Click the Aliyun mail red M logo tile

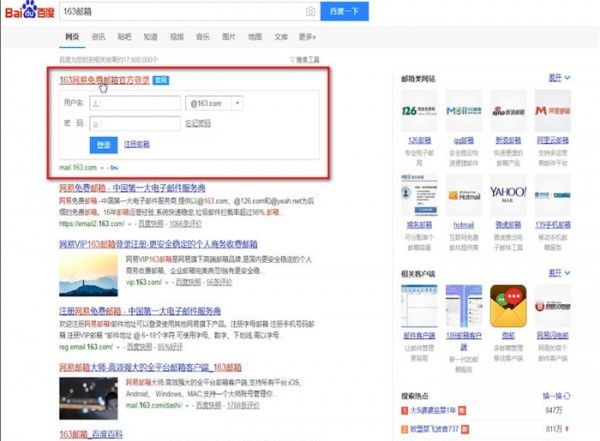(553, 111)
